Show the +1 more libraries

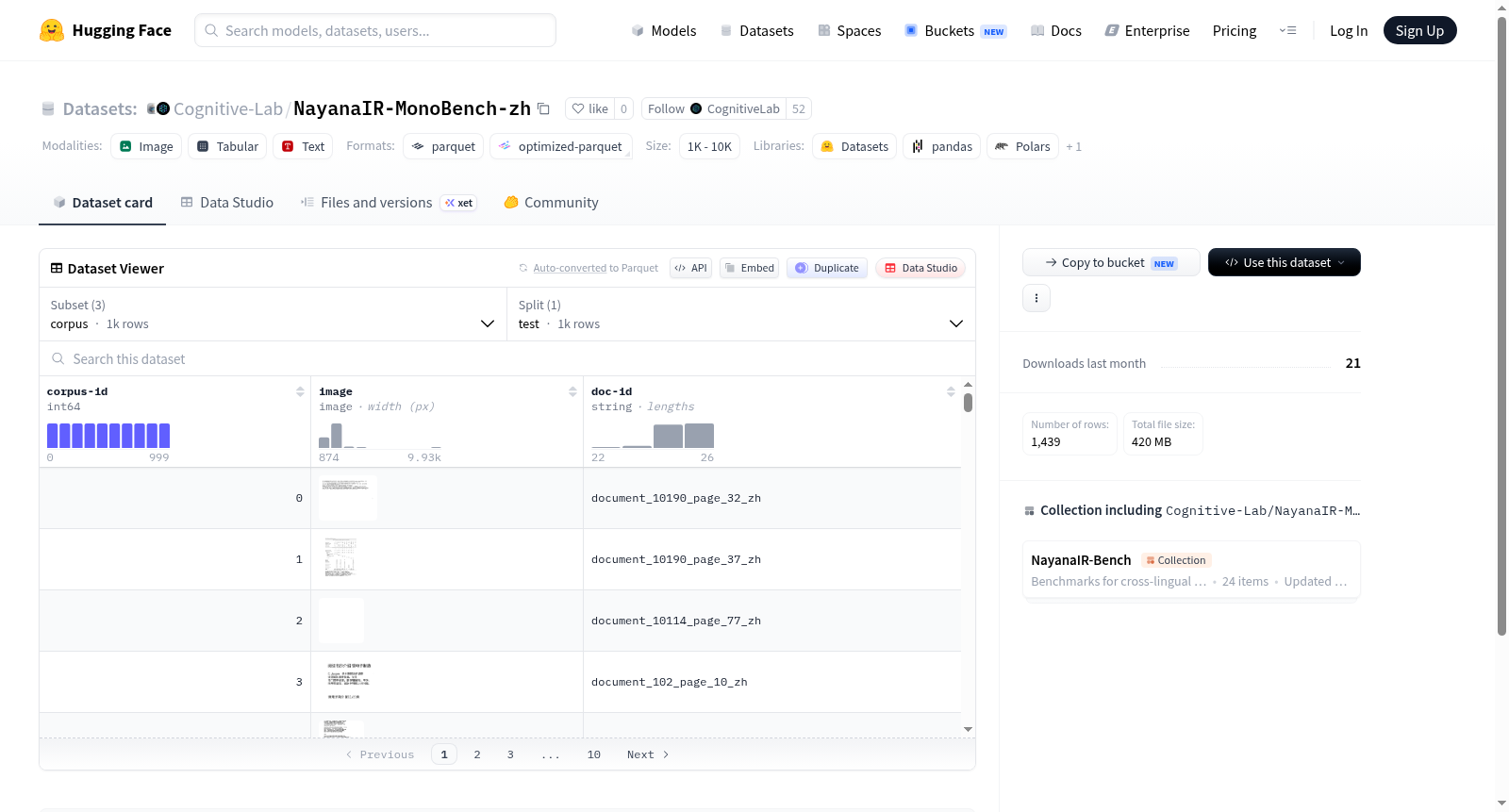point(1074,146)
